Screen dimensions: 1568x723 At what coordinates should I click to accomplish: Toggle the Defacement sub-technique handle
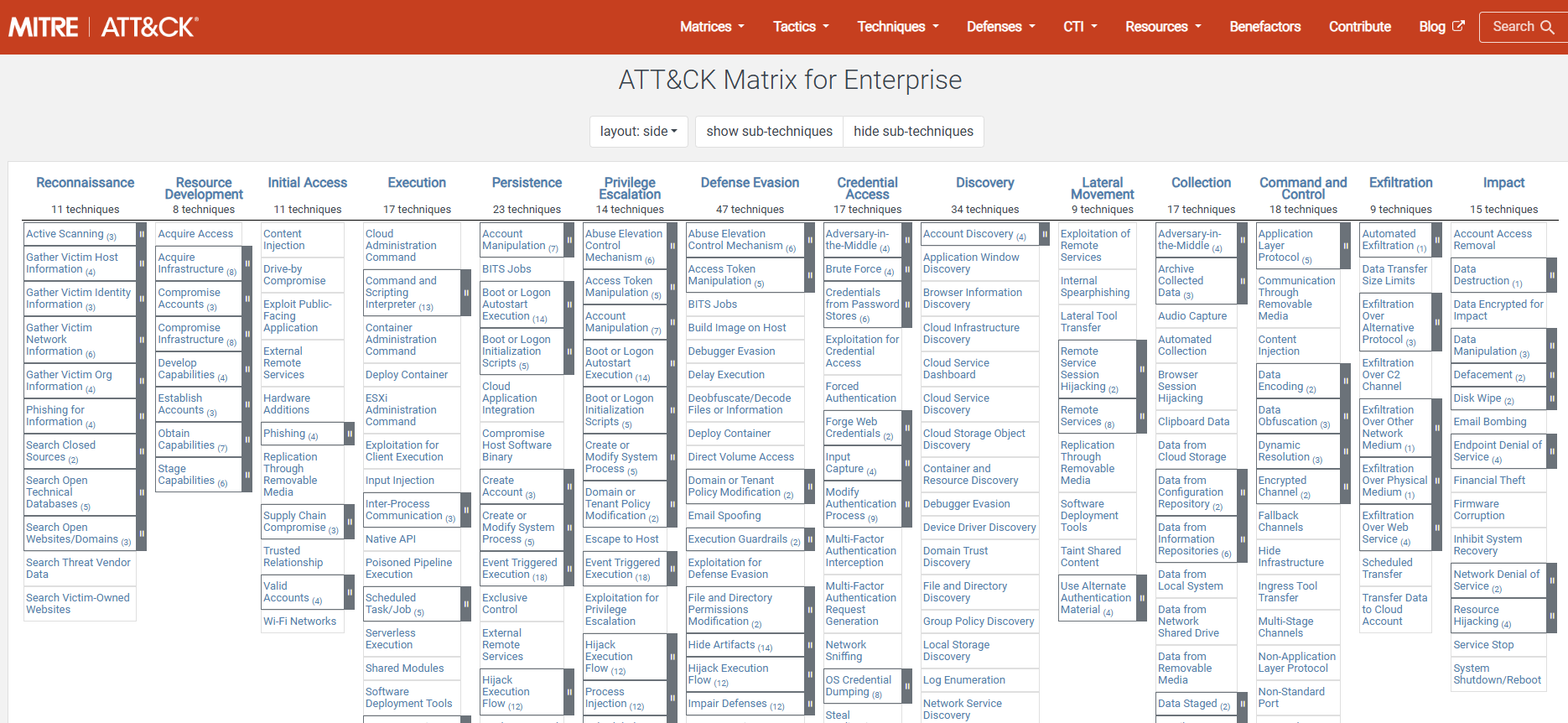coord(1551,375)
